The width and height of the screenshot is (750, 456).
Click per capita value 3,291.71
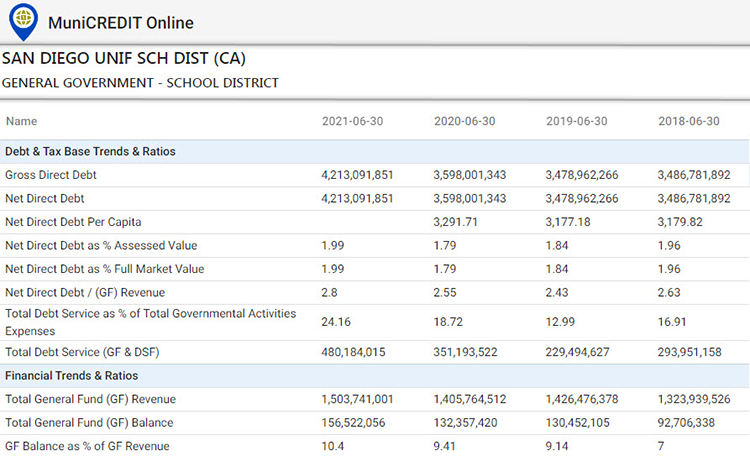click(455, 222)
